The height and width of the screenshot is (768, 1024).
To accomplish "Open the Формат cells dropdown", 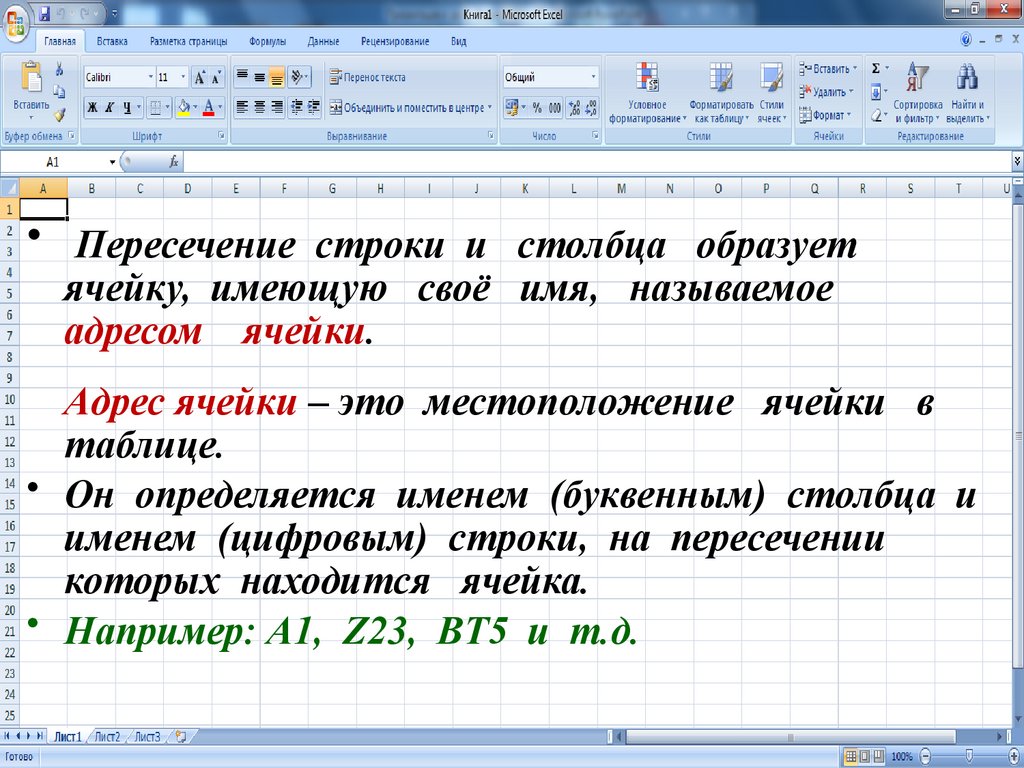I will [x=825, y=115].
